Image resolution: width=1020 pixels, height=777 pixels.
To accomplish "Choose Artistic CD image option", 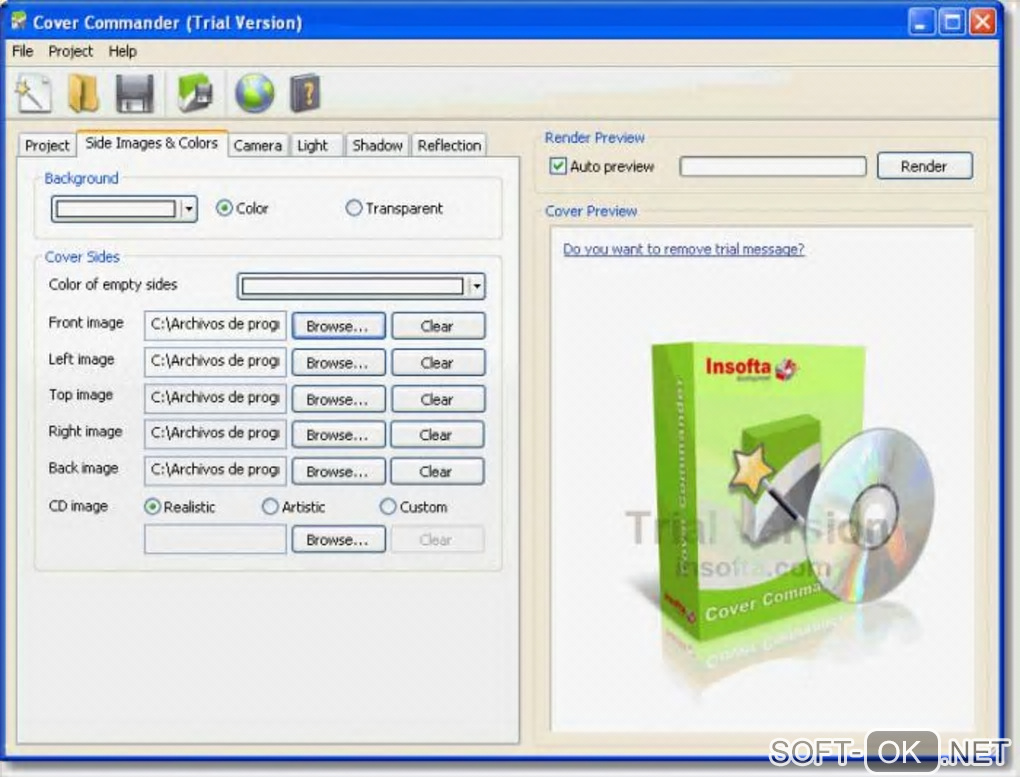I will [270, 506].
